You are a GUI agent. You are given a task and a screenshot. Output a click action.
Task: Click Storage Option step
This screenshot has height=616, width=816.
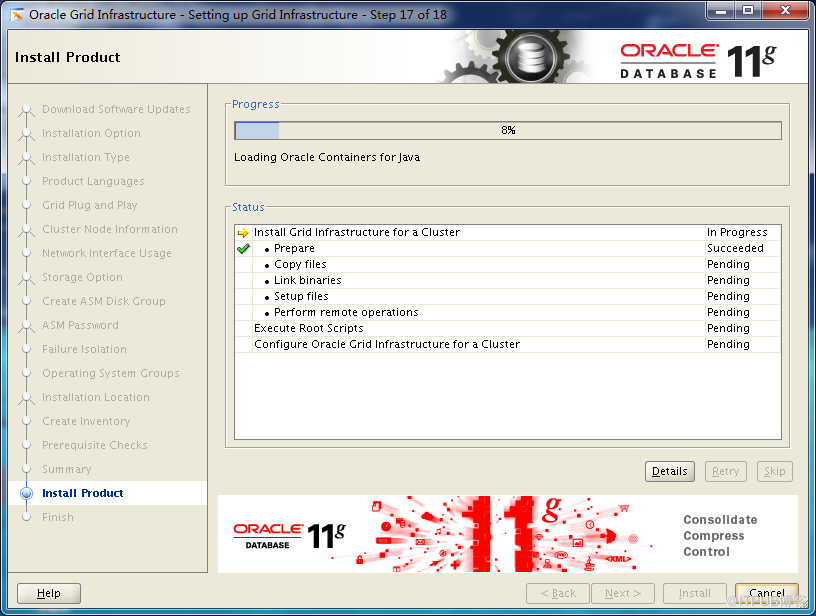[x=82, y=277]
